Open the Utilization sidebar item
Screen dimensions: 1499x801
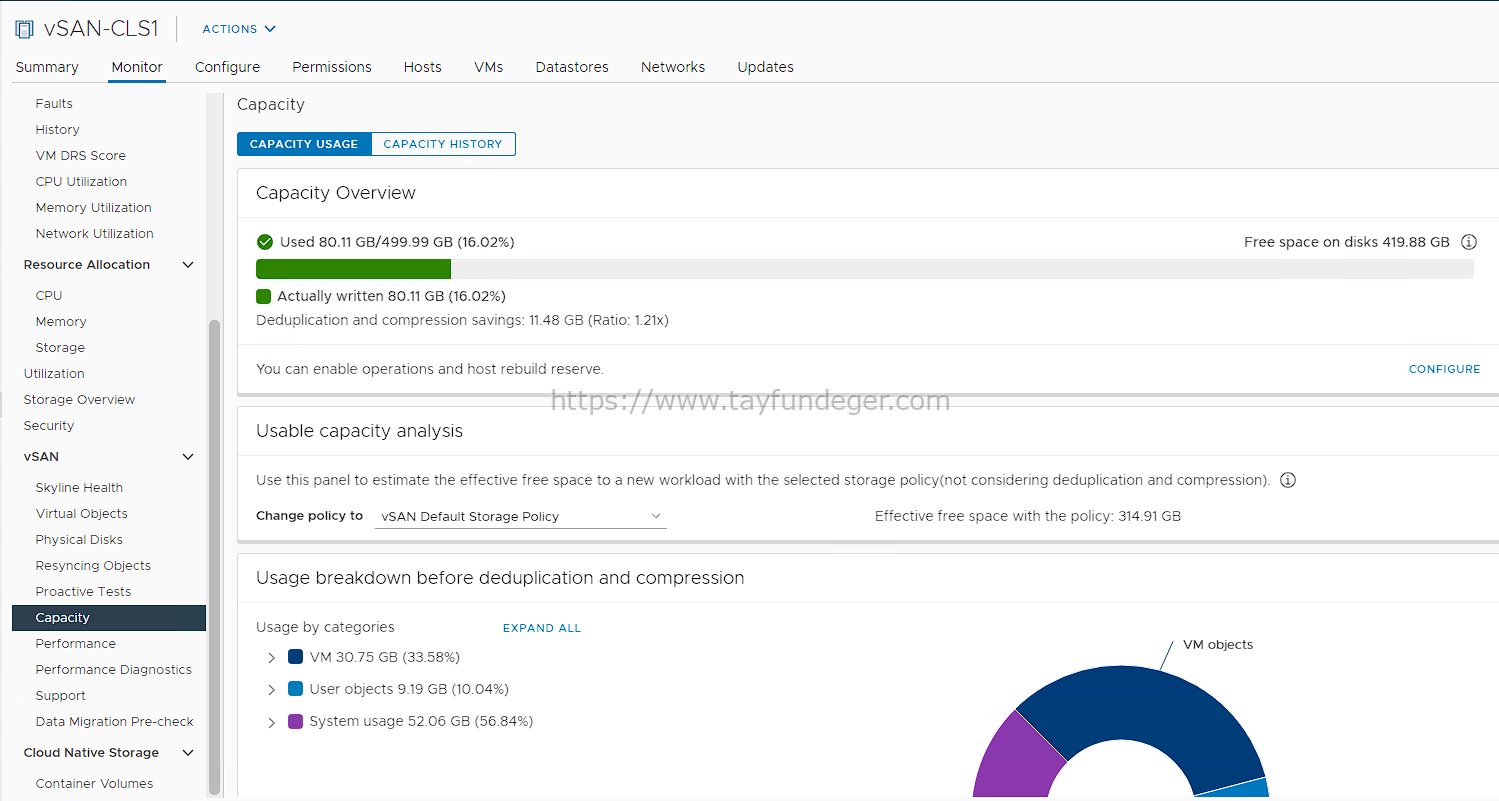(x=54, y=373)
